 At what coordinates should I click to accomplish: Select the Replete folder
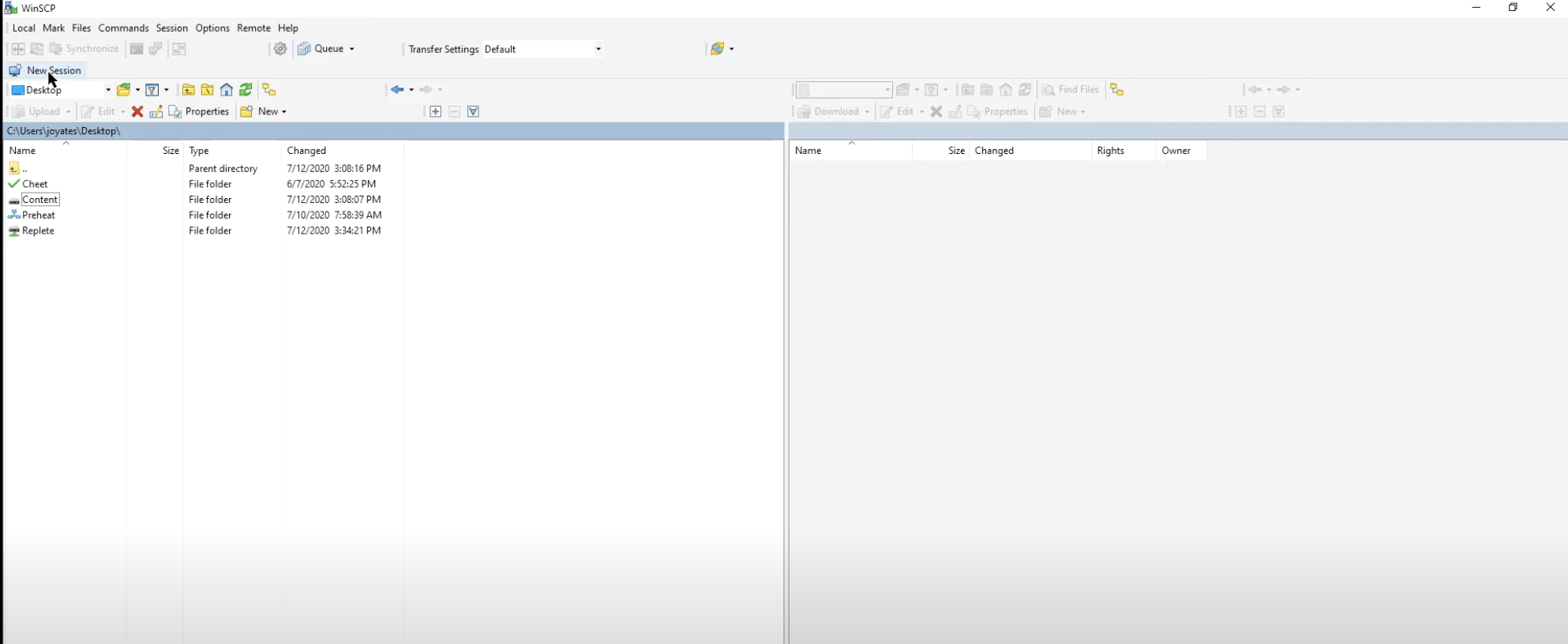38,231
